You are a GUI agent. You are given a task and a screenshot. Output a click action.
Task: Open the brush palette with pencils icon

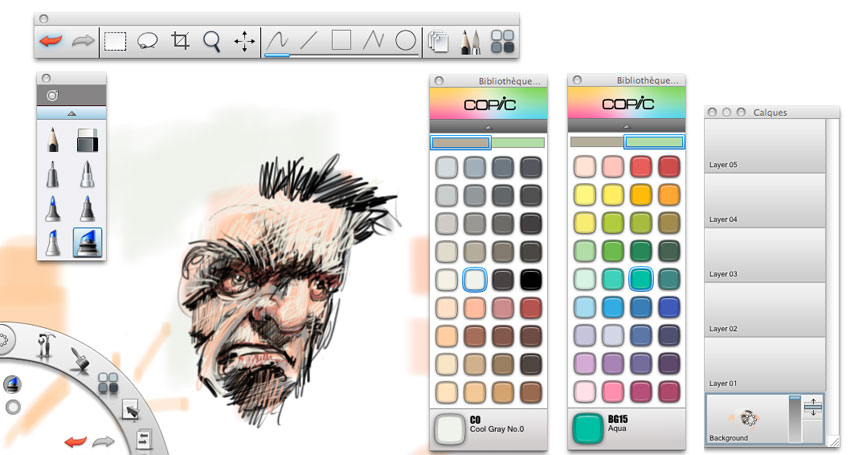[x=470, y=42]
